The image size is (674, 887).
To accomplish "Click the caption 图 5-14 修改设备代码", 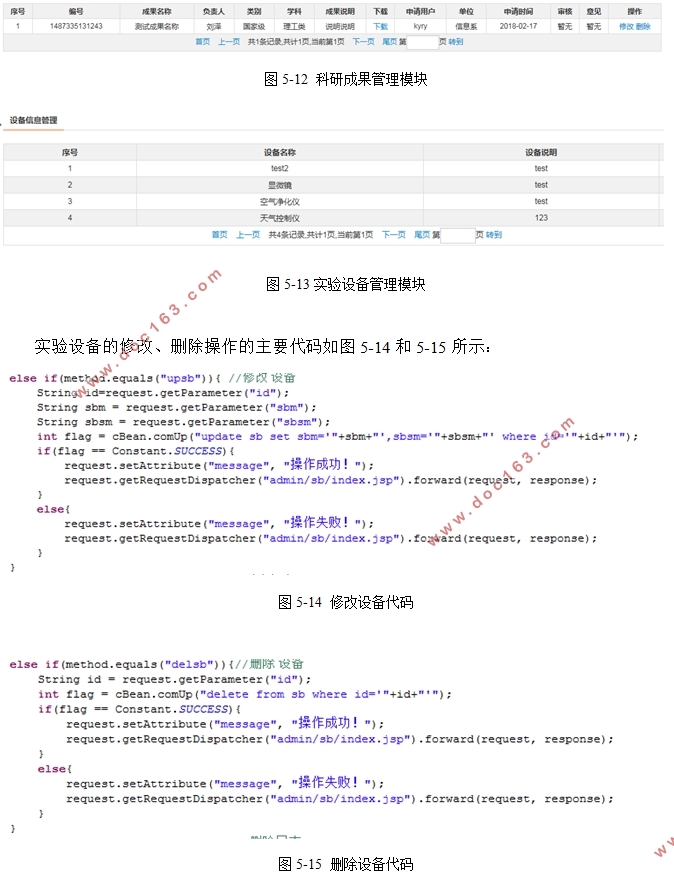I will (345, 602).
